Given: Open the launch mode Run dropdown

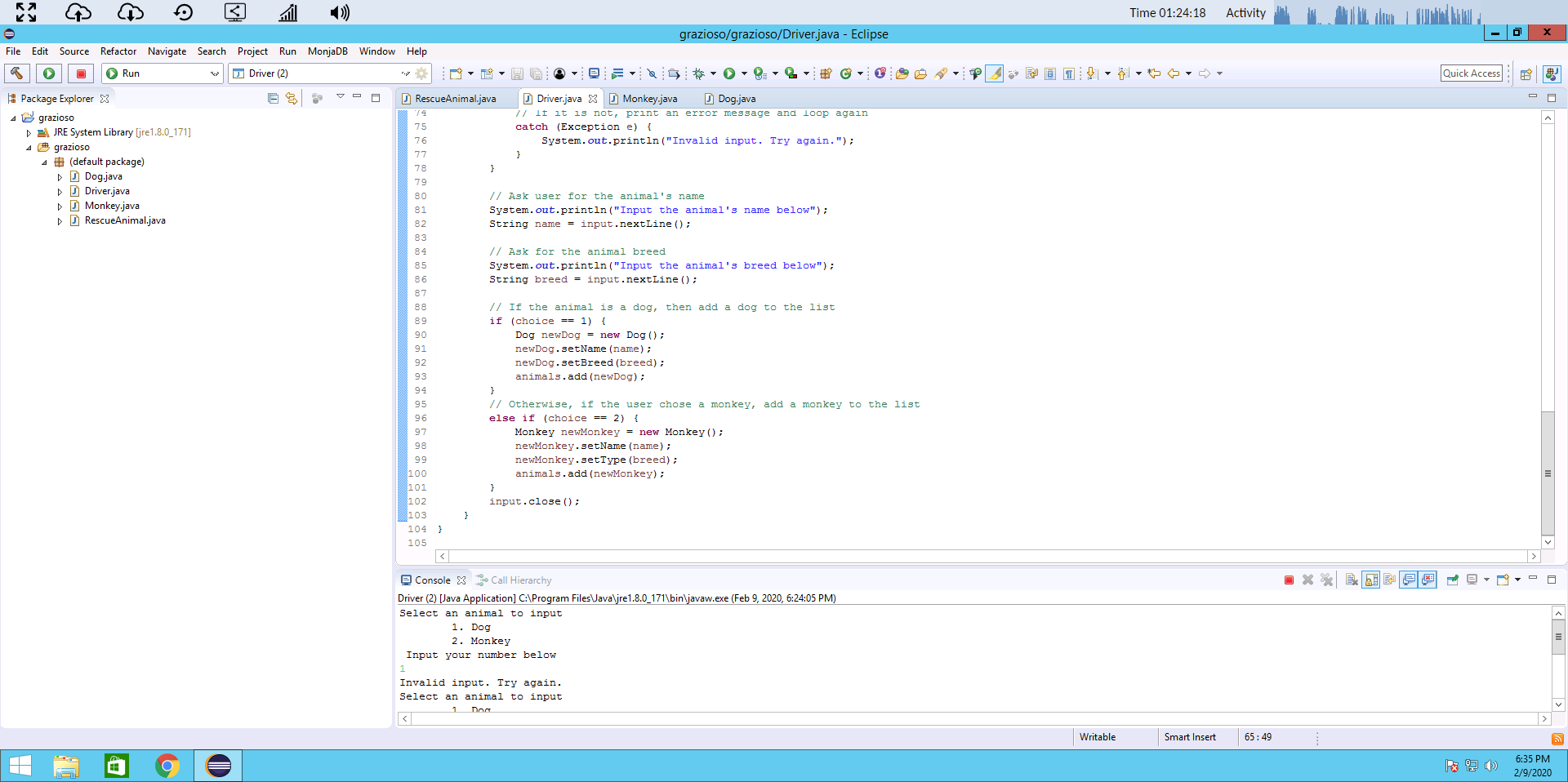Looking at the screenshot, I should click(163, 73).
